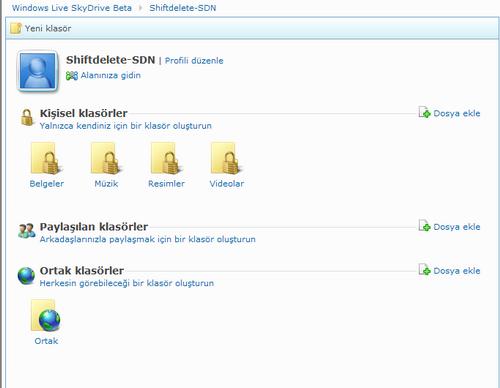Image resolution: width=500 pixels, height=388 pixels.
Task: Click Herkesin görebileceği bir klasör oluşturun
Action: tap(127, 283)
